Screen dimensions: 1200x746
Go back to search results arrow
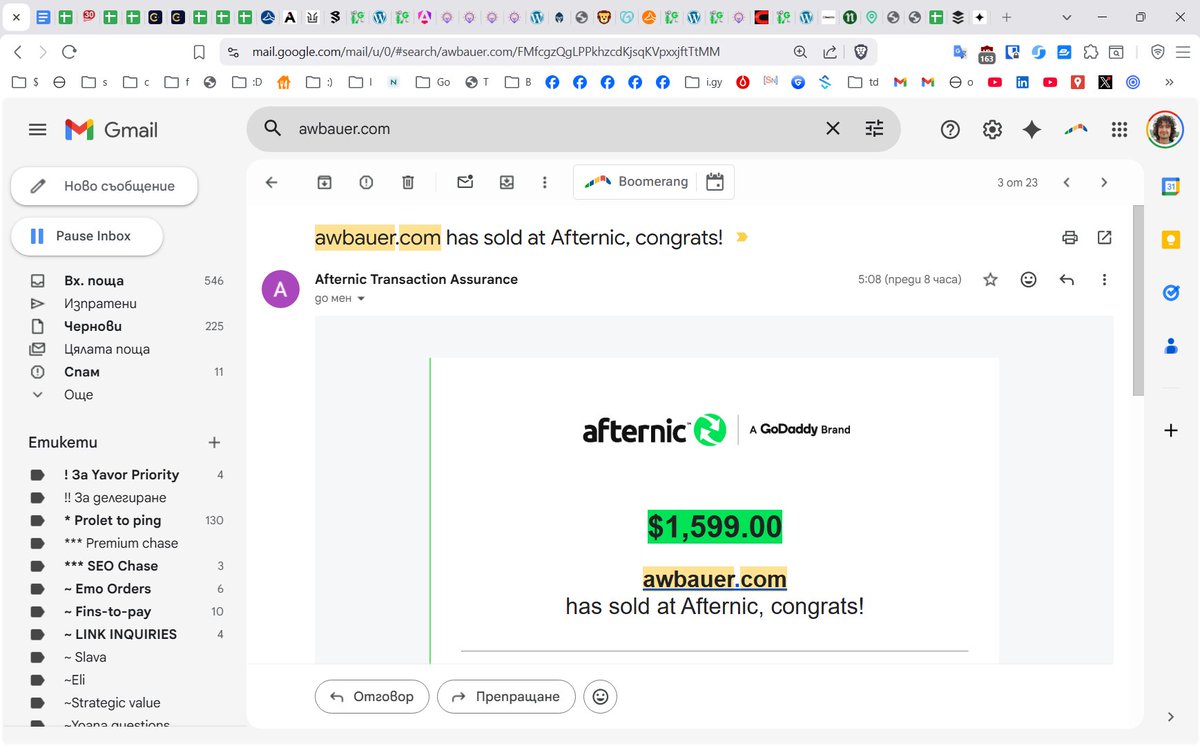tap(271, 182)
